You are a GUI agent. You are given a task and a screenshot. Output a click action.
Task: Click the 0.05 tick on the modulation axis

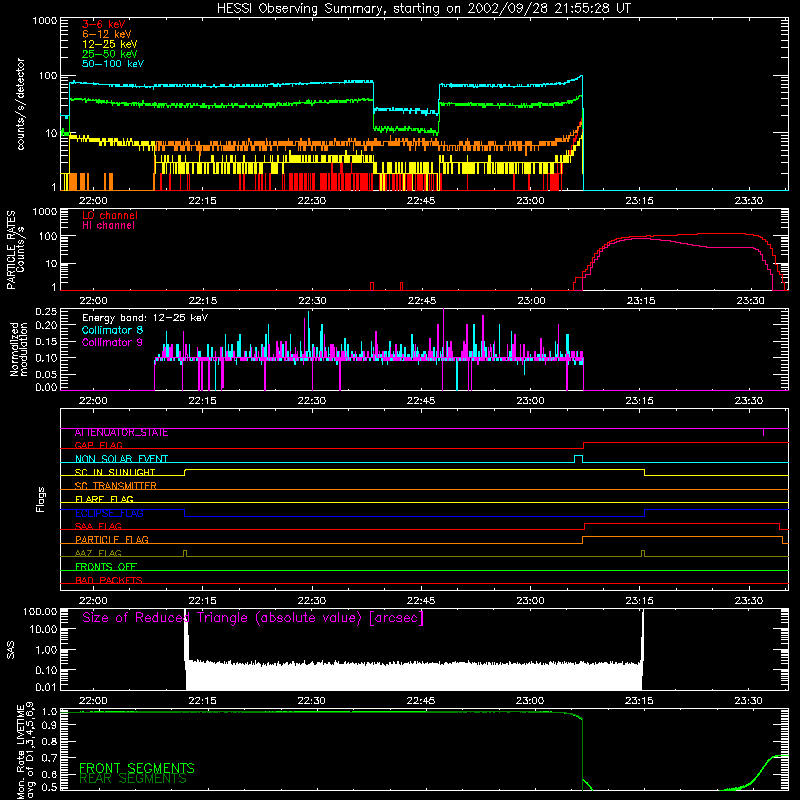46,375
